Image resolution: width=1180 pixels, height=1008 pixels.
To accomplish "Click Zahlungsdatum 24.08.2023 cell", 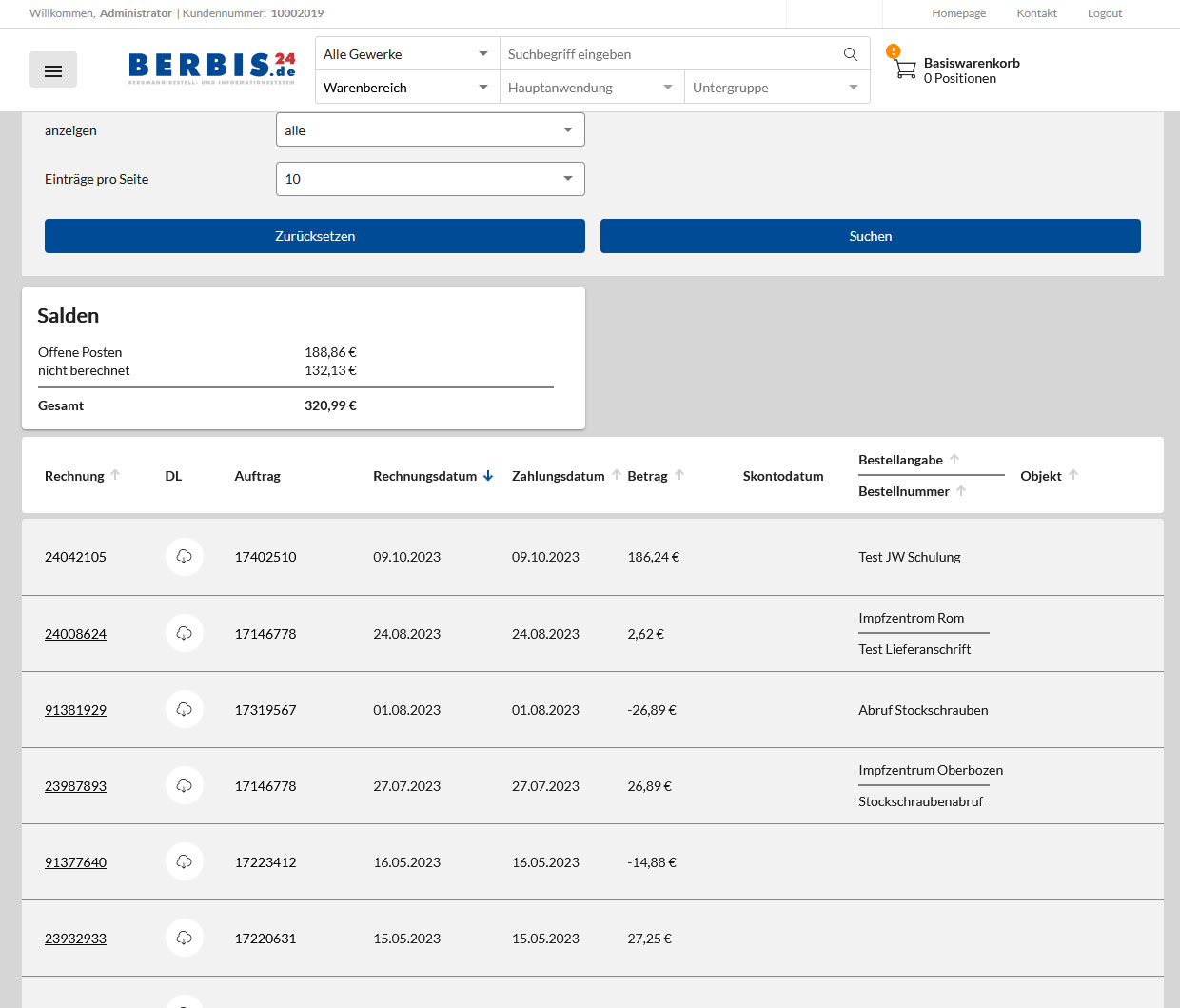I will click(x=545, y=634).
